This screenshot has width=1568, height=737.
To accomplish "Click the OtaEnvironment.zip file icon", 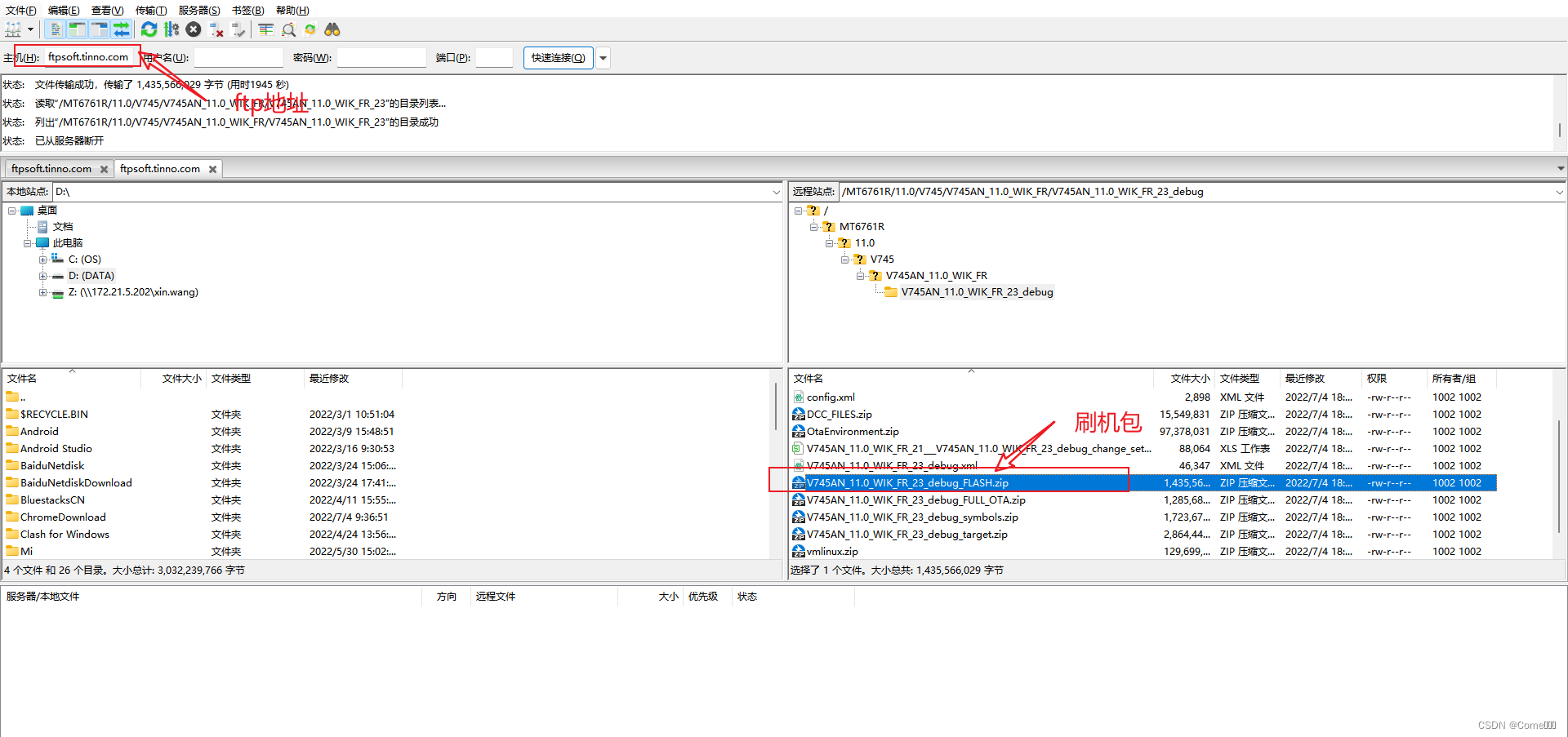I will [799, 431].
